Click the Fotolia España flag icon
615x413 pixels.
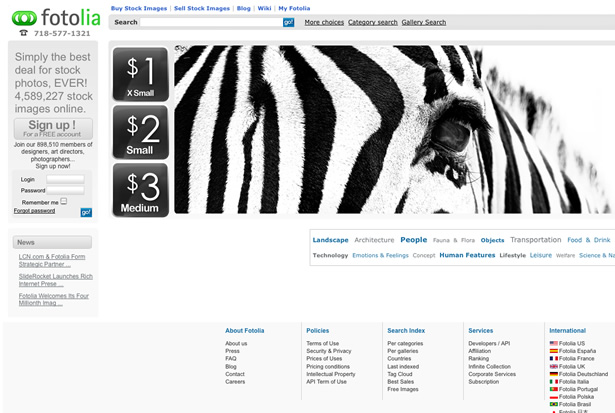[553, 351]
